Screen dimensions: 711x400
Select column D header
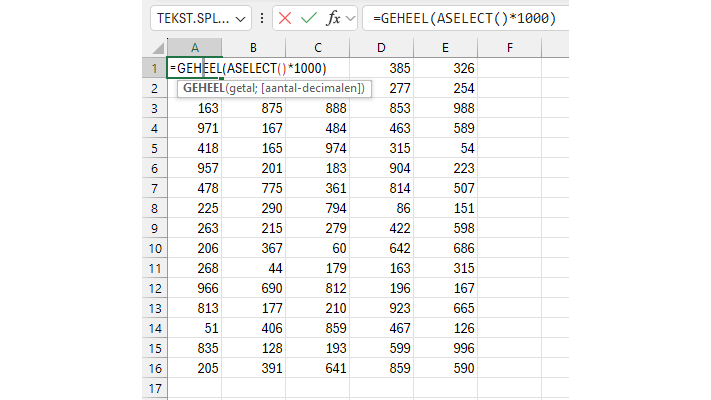[x=381, y=48]
